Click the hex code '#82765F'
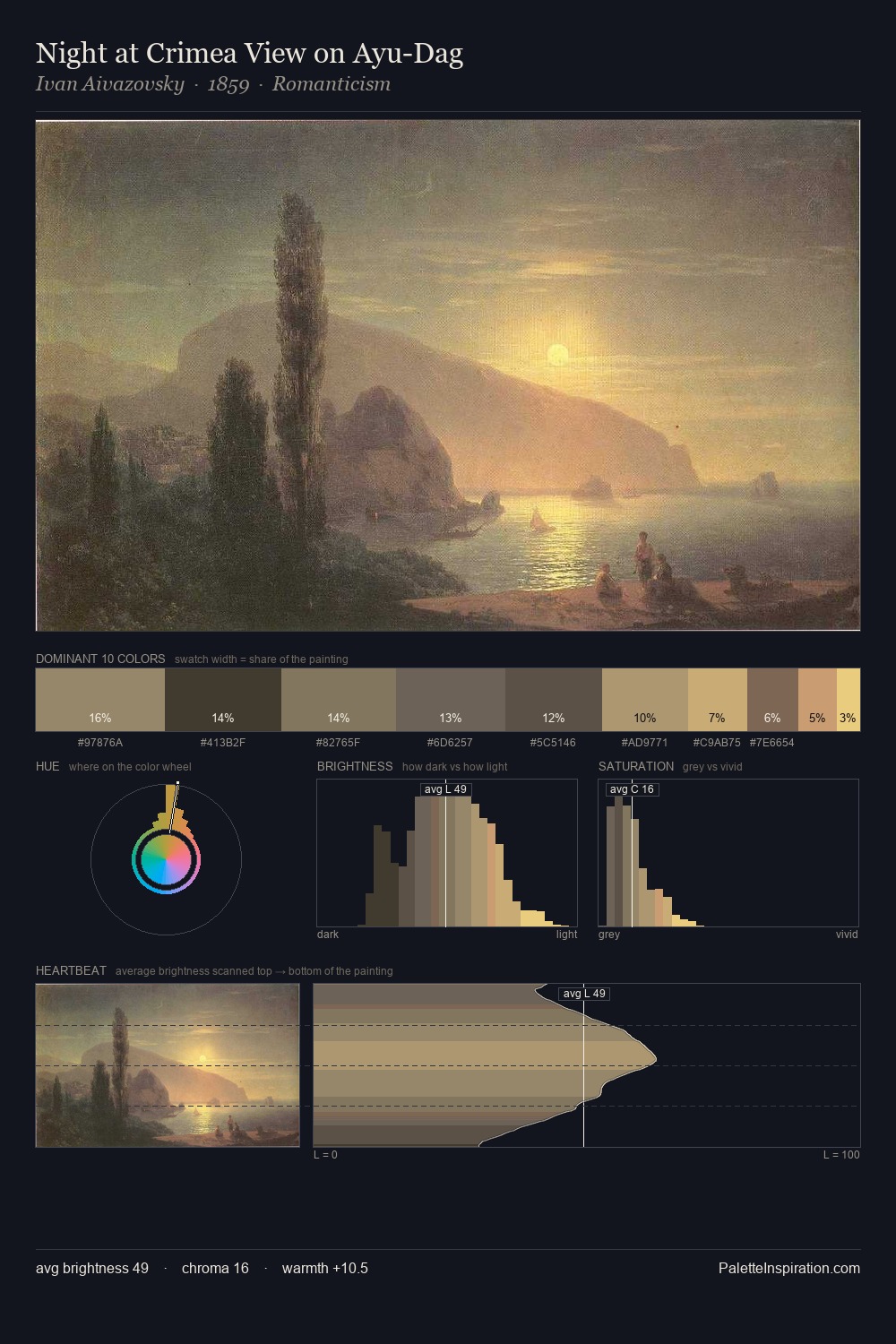The image size is (896, 1344). 339,743
